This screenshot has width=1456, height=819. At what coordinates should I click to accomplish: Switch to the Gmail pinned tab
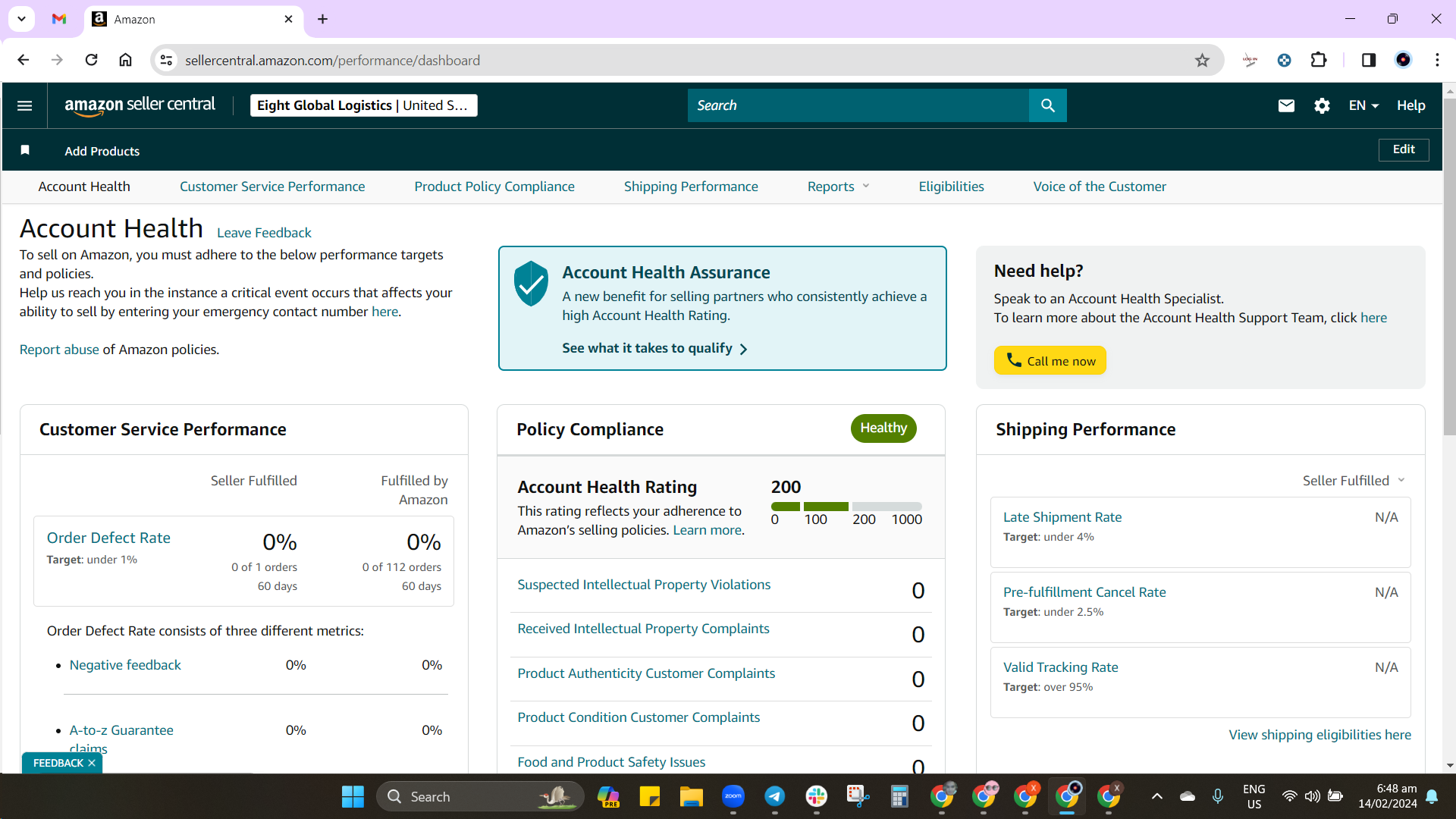point(59,19)
